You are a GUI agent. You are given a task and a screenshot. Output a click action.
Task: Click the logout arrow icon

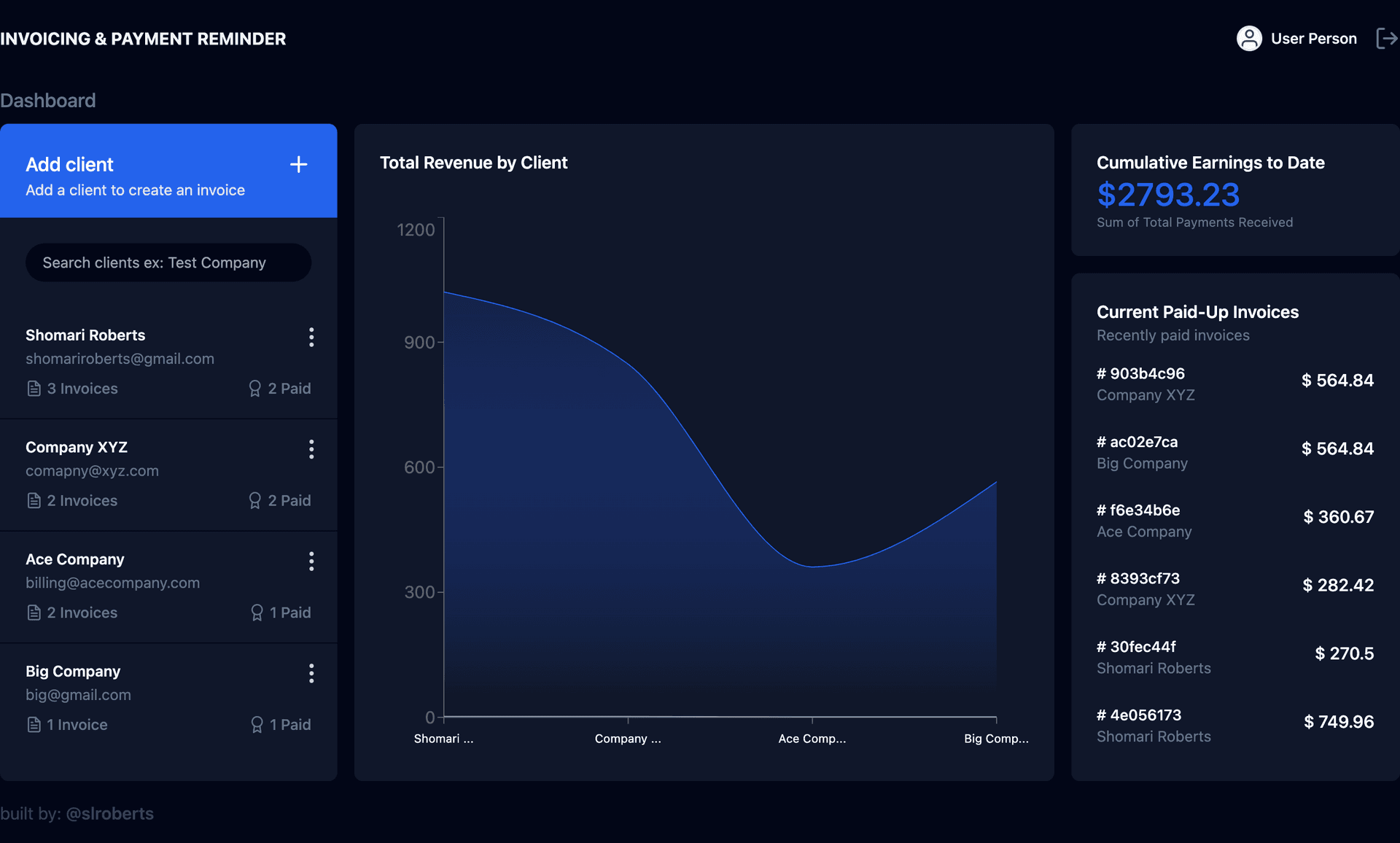[1385, 39]
